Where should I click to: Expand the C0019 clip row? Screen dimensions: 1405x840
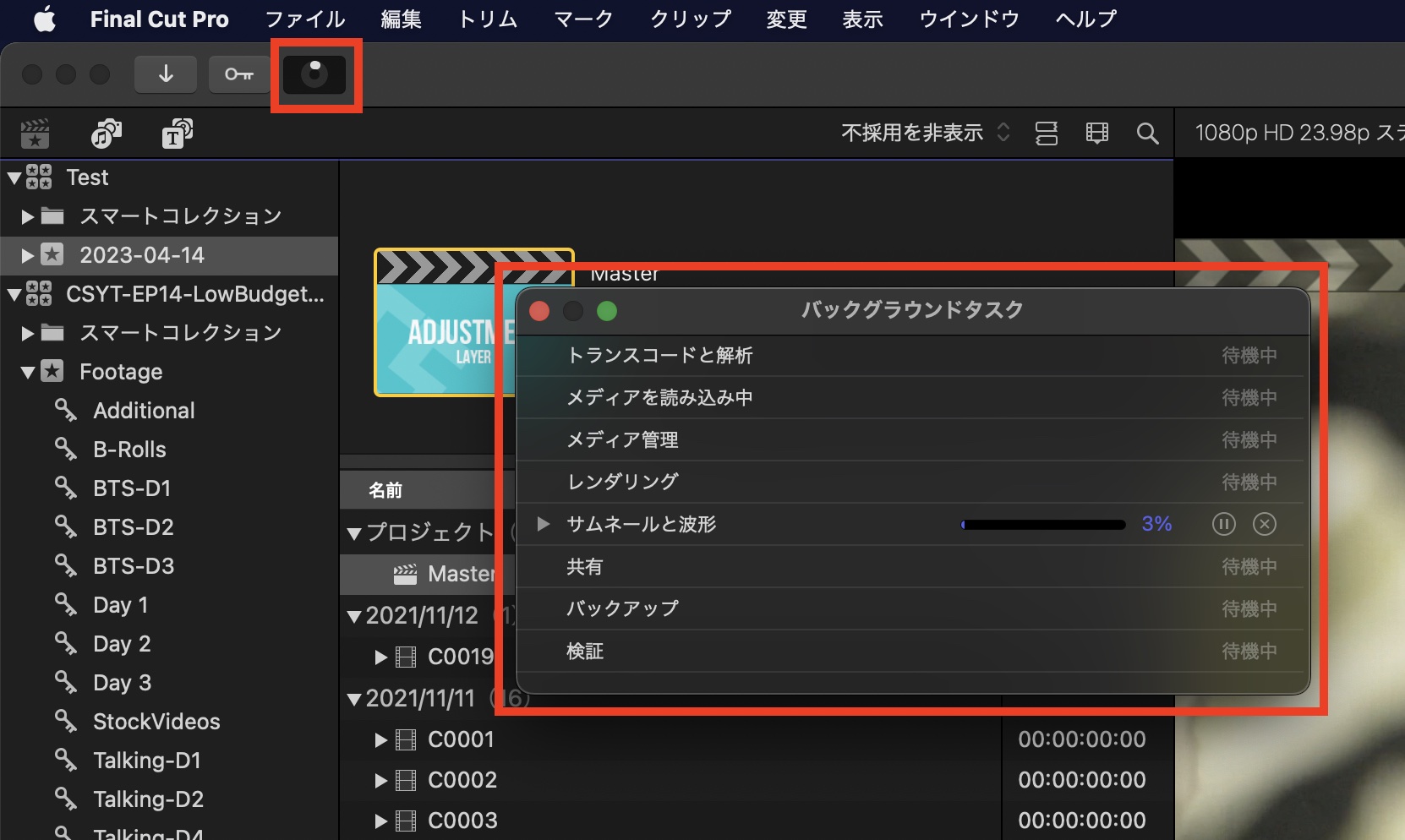point(380,657)
